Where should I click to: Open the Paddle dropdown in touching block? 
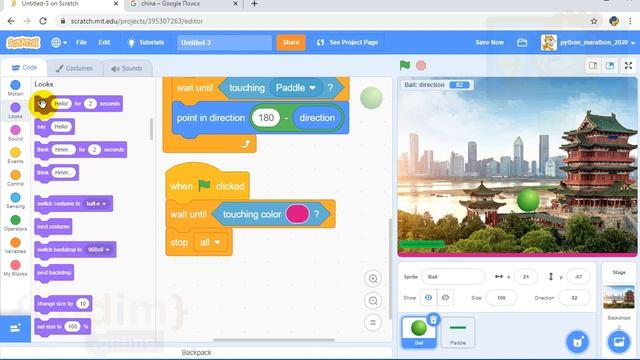(296, 88)
